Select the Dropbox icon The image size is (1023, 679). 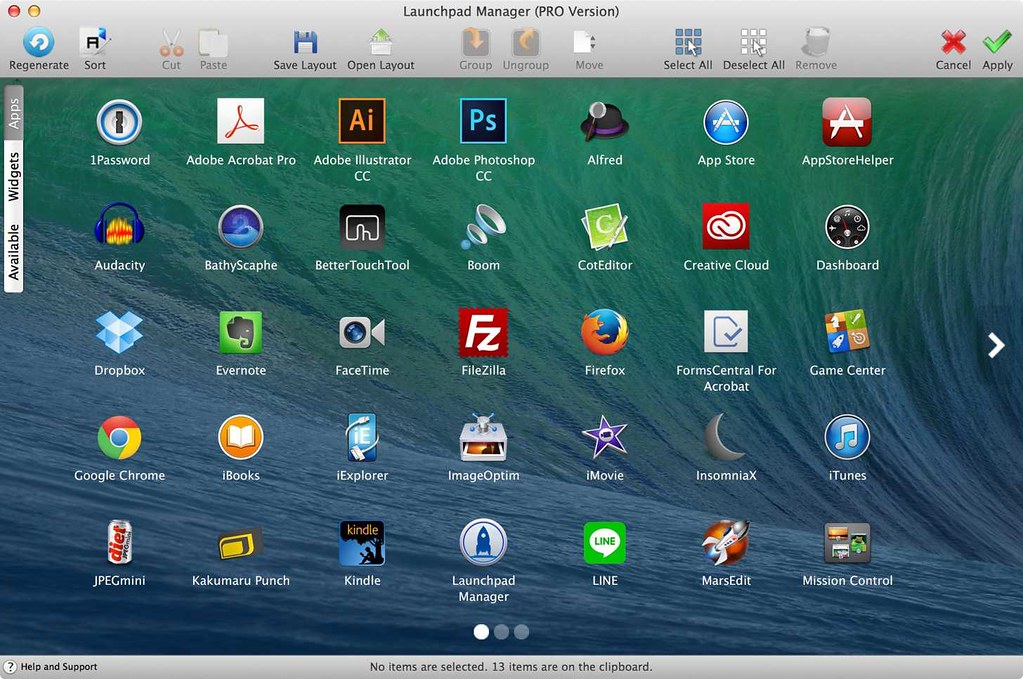[119, 332]
